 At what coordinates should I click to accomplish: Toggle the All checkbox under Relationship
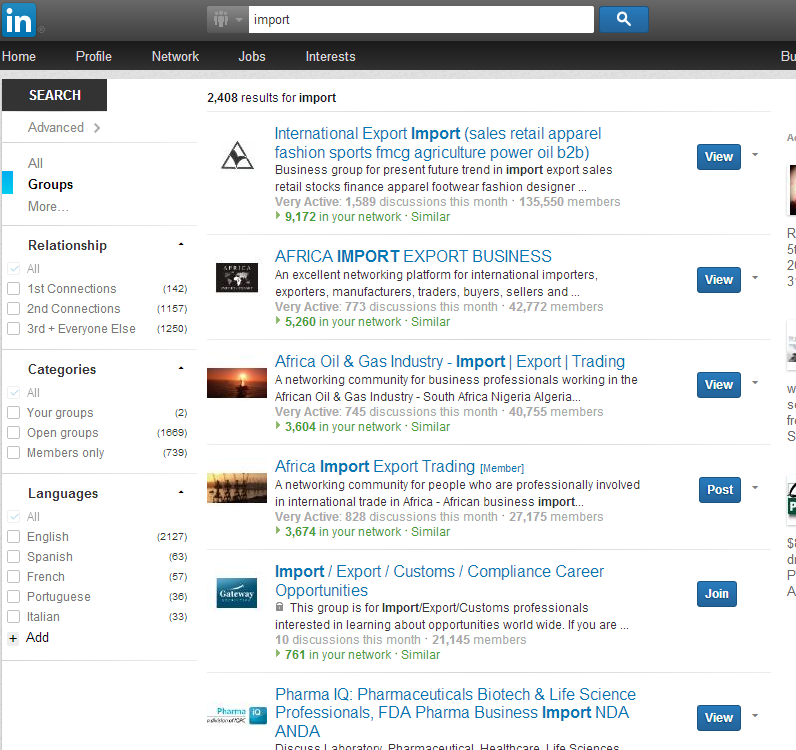pyautogui.click(x=14, y=269)
